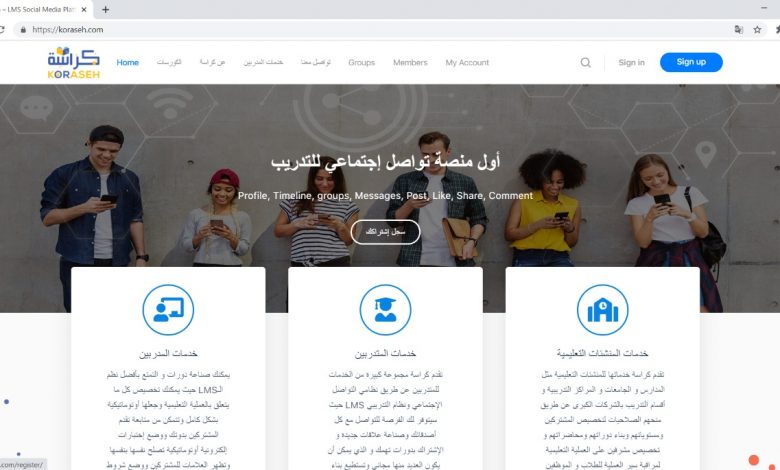Viewport: 780px width, 470px height.
Task: Click the trainer services presenter icon
Action: [x=168, y=310]
